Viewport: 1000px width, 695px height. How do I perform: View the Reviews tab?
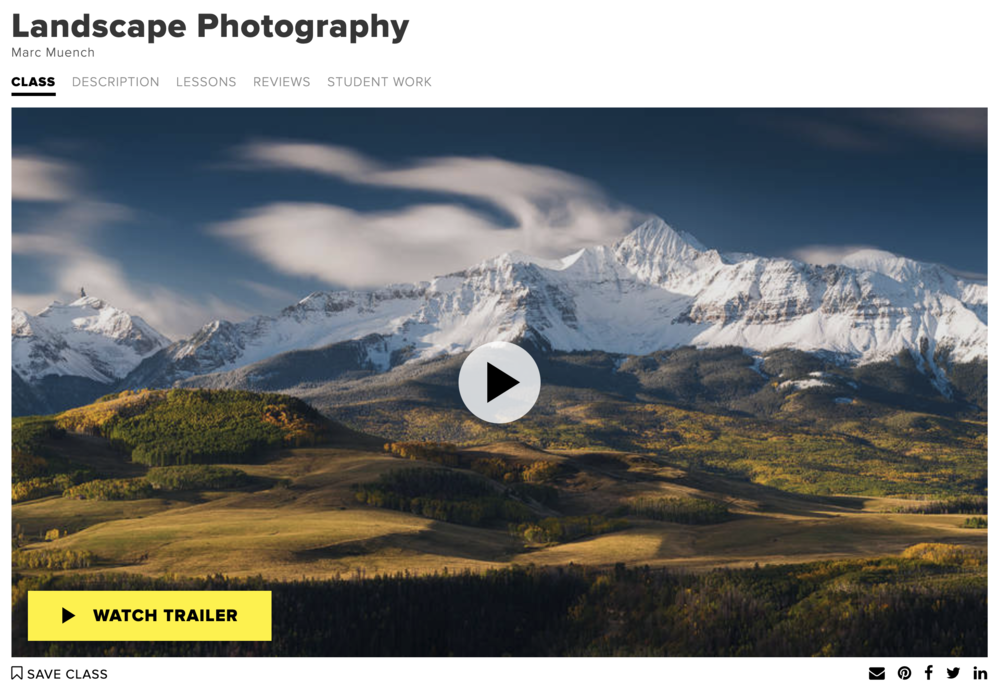pyautogui.click(x=282, y=82)
